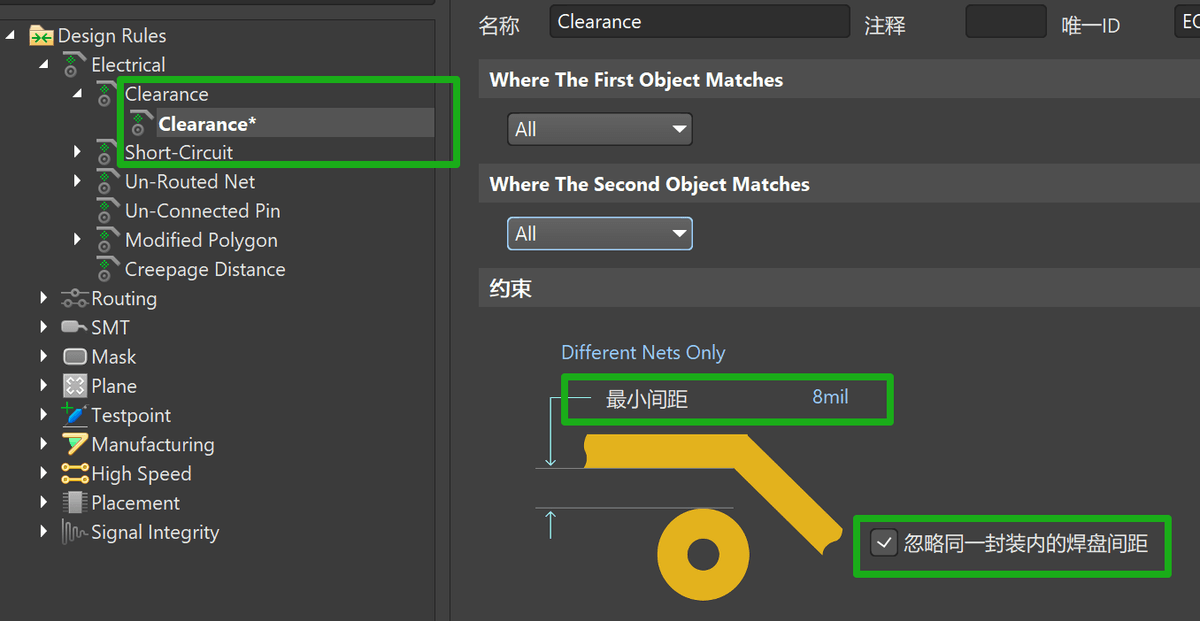
Task: Collapse the Electrical rules branch
Action: tap(44, 64)
